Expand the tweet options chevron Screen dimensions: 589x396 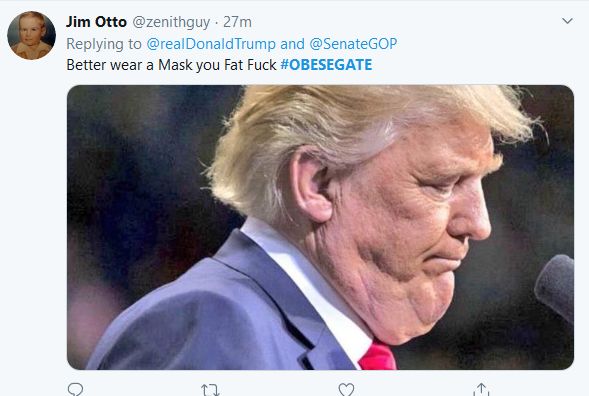tap(567, 21)
